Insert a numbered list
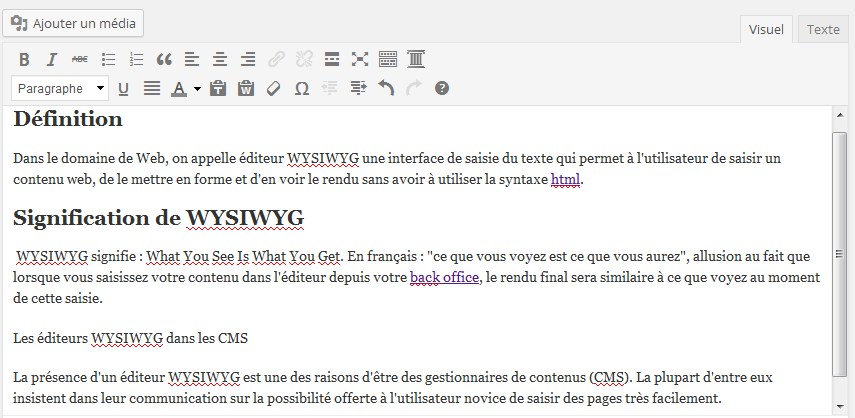The image size is (855, 418). pyautogui.click(x=136, y=59)
